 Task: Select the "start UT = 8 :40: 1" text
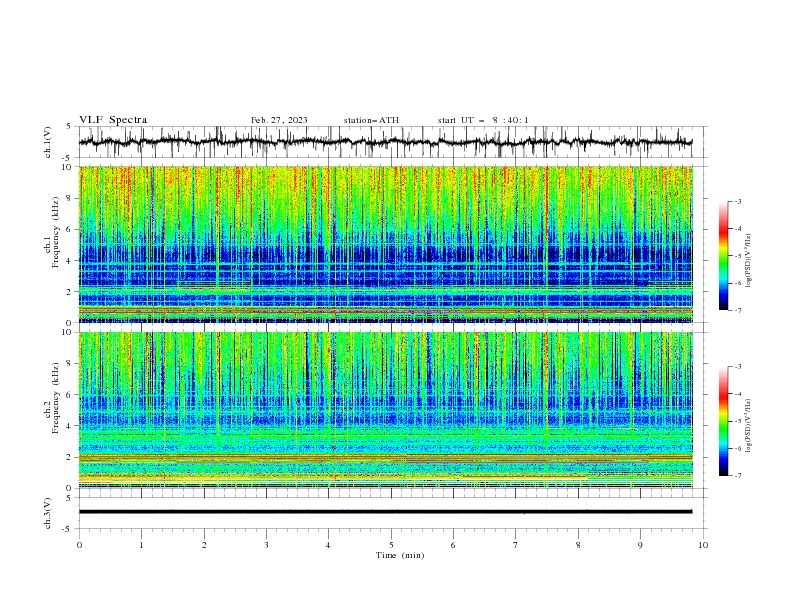(483, 120)
